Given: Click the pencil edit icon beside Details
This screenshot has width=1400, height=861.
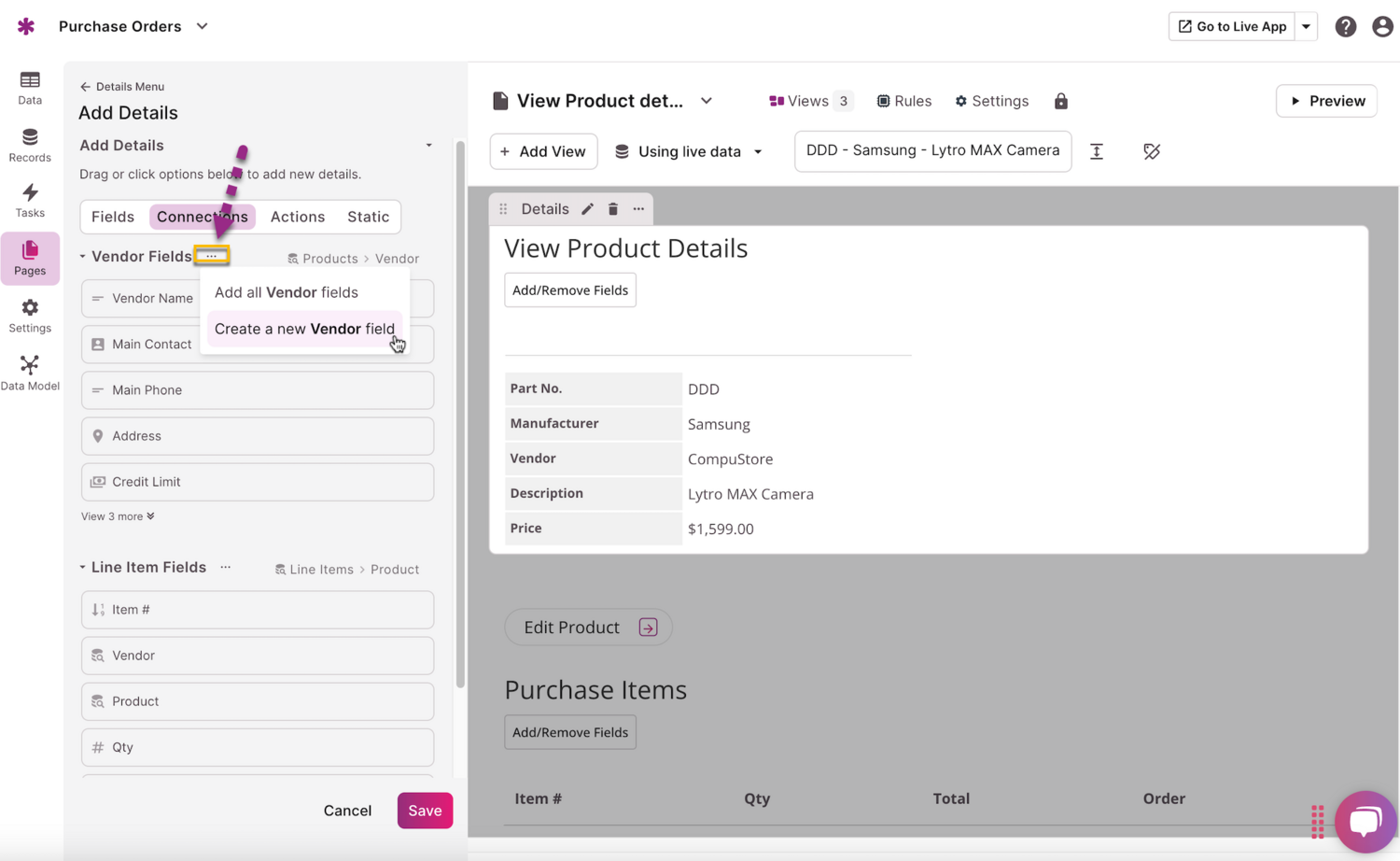Looking at the screenshot, I should pyautogui.click(x=587, y=209).
